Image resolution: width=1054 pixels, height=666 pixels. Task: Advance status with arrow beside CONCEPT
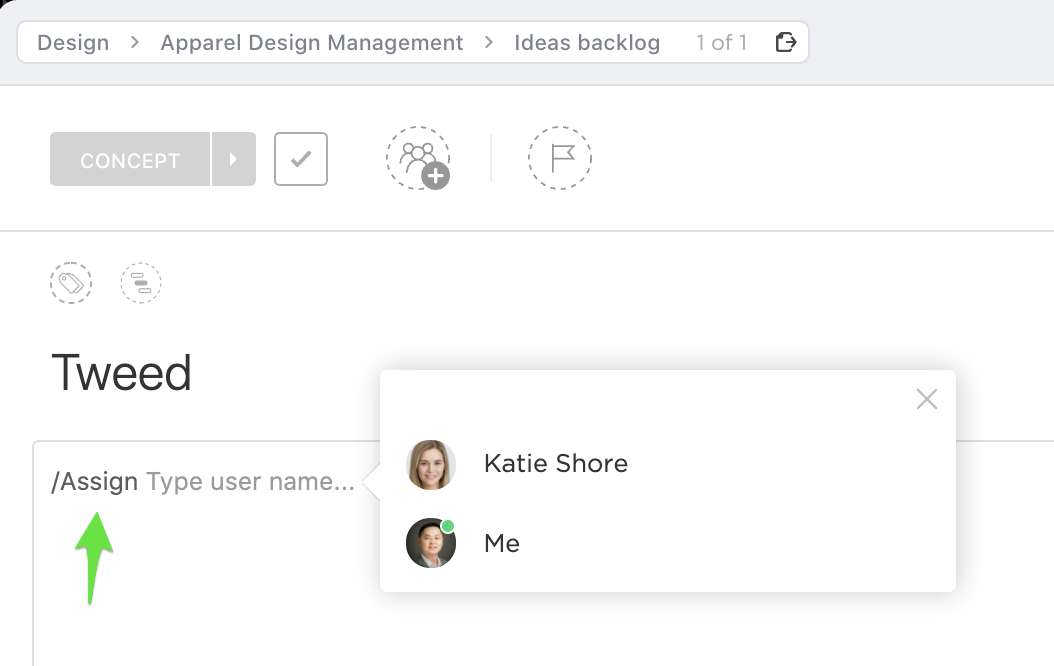coord(234,159)
